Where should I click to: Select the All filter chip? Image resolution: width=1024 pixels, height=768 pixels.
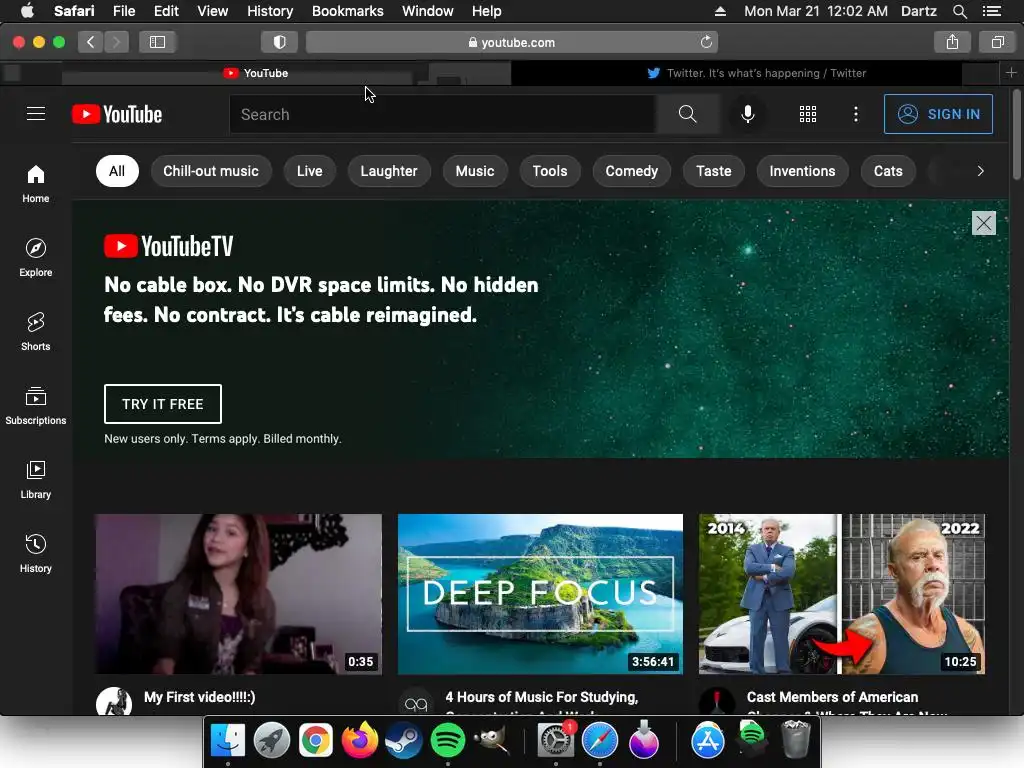point(117,171)
